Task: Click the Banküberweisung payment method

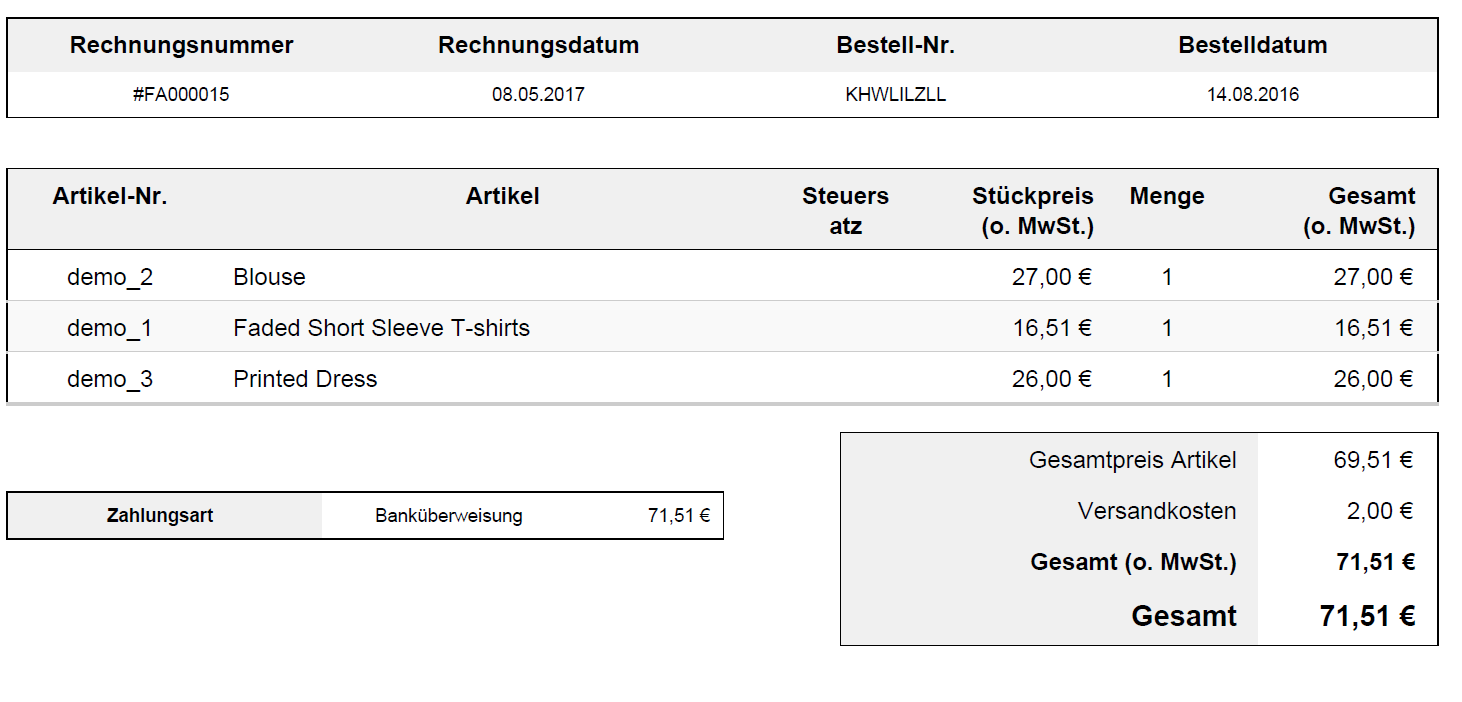Action: click(x=448, y=516)
